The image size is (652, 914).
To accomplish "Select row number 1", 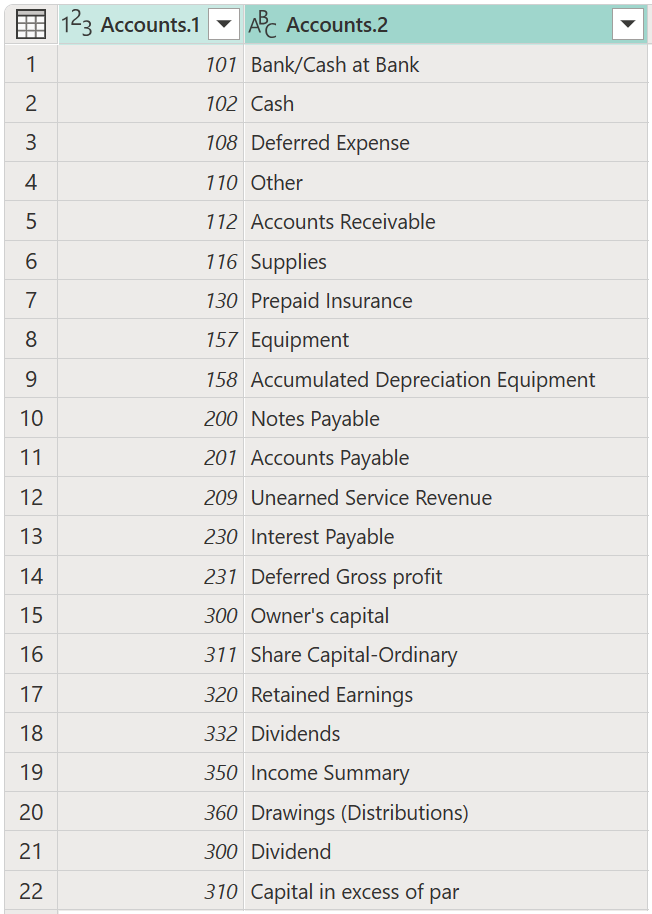I will (x=31, y=64).
